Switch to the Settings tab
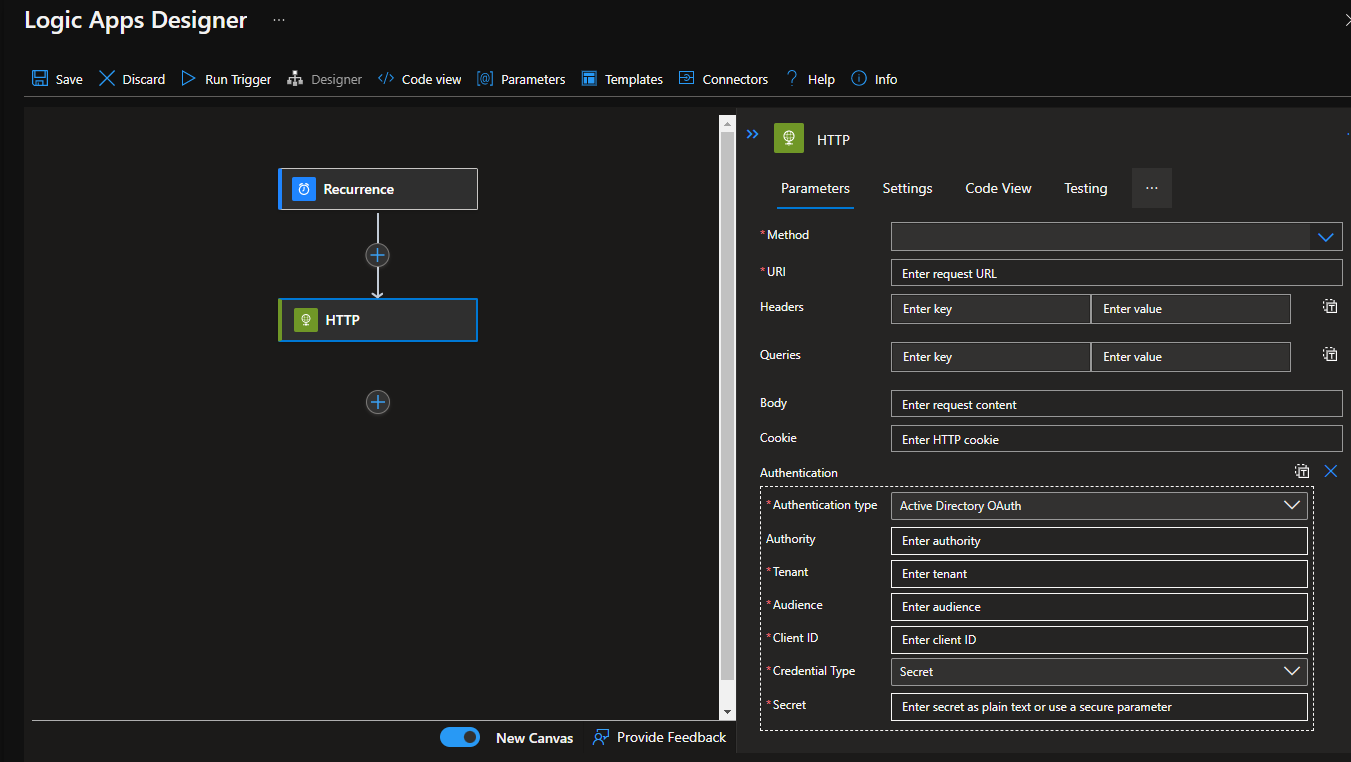1351x762 pixels. pos(907,188)
